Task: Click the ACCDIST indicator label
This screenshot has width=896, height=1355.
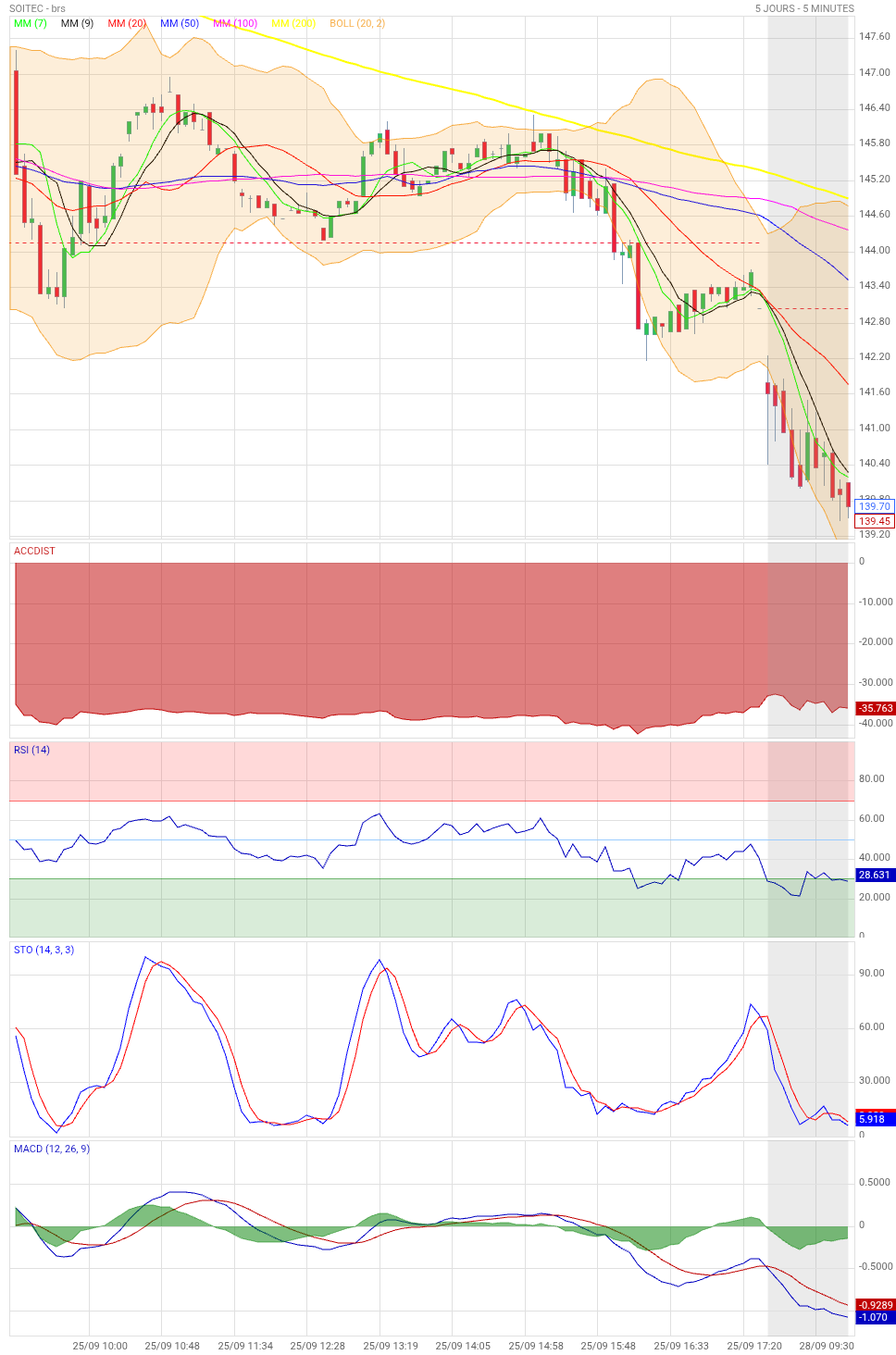Action: point(34,551)
